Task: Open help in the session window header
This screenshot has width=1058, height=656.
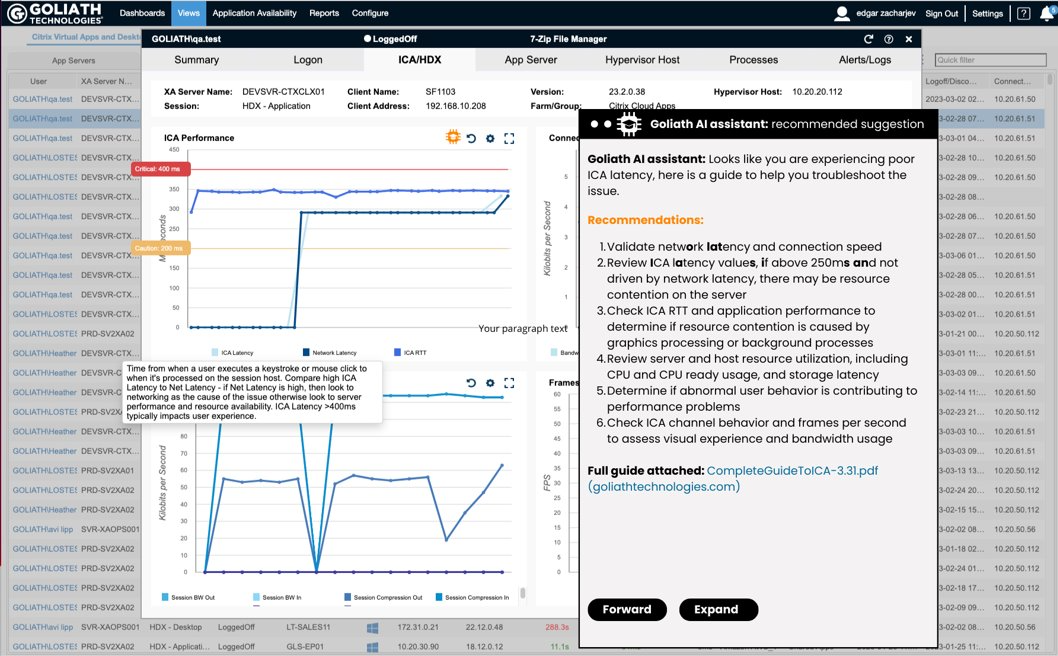Action: point(889,39)
